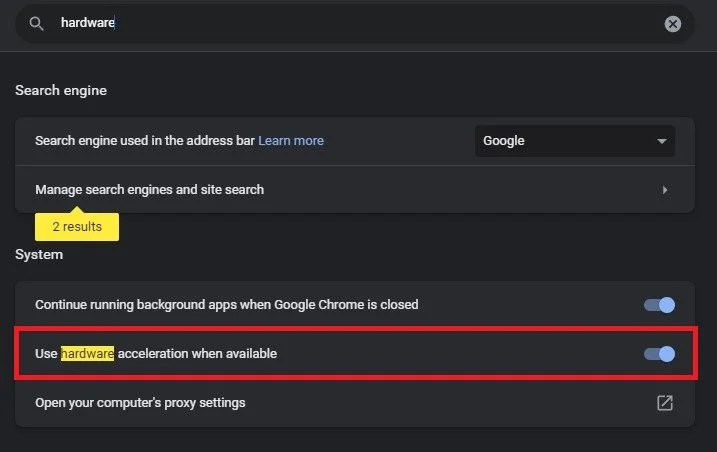This screenshot has width=717, height=452.
Task: Click the caret arrow on the Google combo box
Action: click(661, 141)
